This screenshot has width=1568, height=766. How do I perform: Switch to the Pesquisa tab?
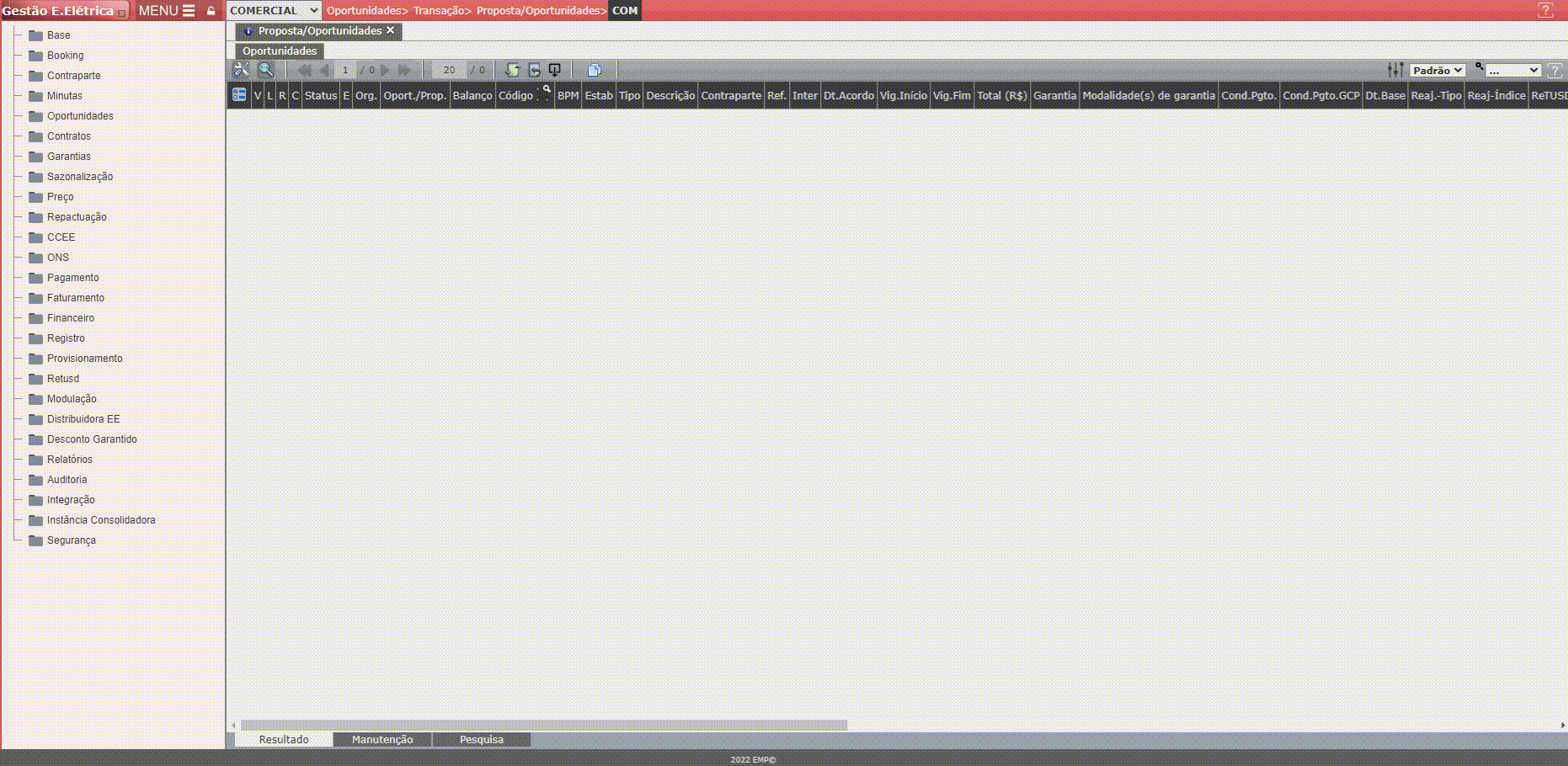tap(481, 740)
